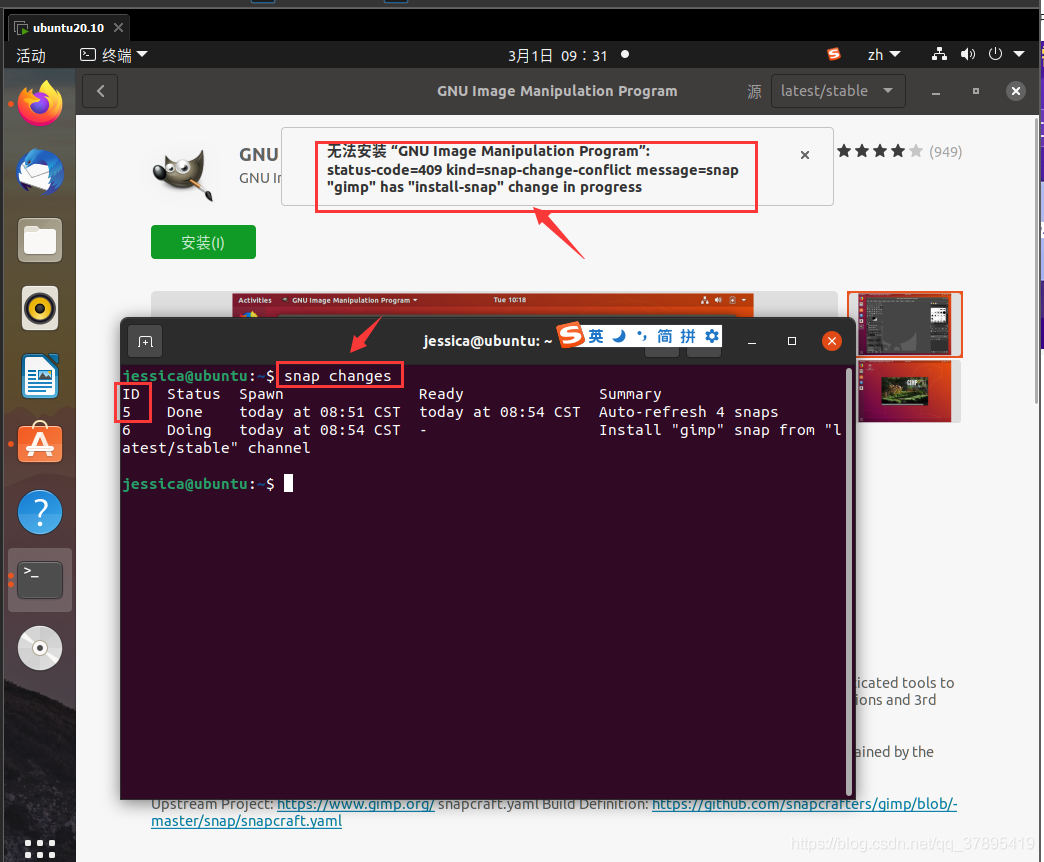Click the 'Ready' column header in terminal
Image resolution: width=1044 pixels, height=862 pixels.
click(441, 394)
